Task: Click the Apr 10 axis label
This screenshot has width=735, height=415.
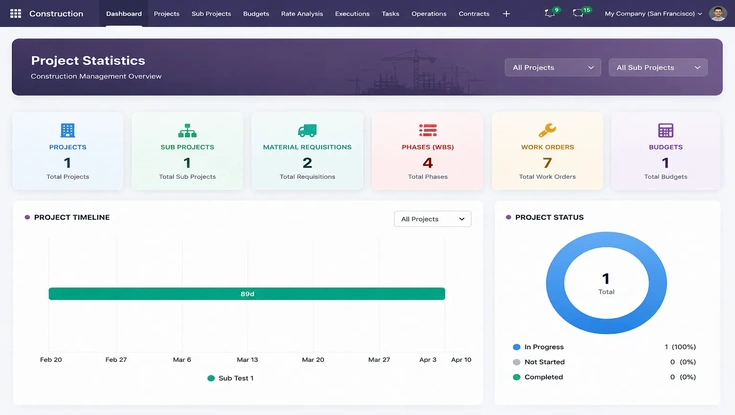Action: pyautogui.click(x=461, y=360)
